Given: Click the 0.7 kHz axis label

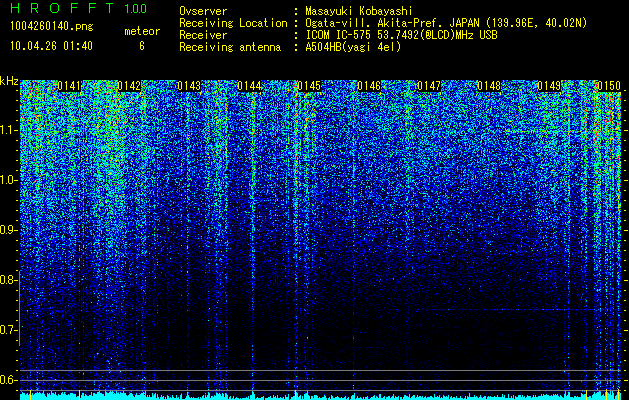Looking at the screenshot, I should pyautogui.click(x=8, y=330).
